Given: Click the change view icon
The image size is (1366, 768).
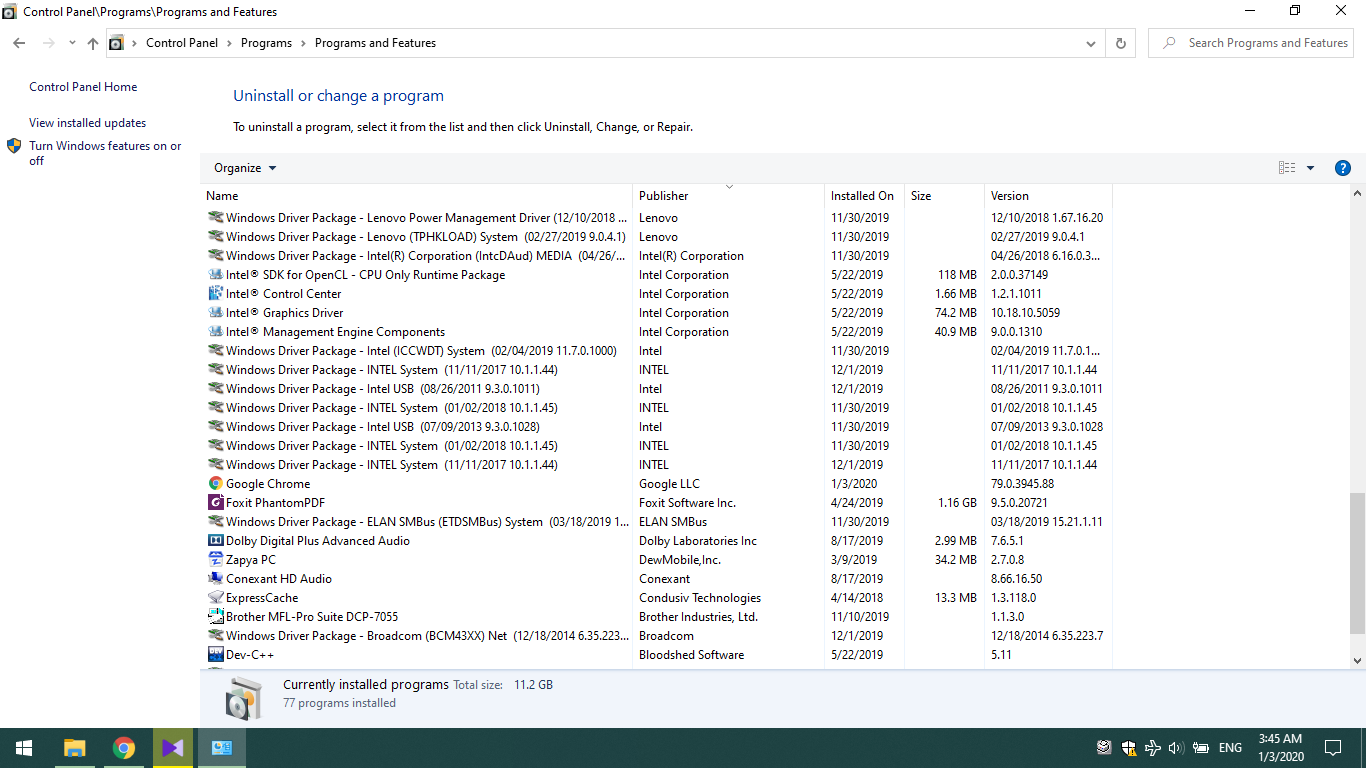Looking at the screenshot, I should pos(1287,168).
